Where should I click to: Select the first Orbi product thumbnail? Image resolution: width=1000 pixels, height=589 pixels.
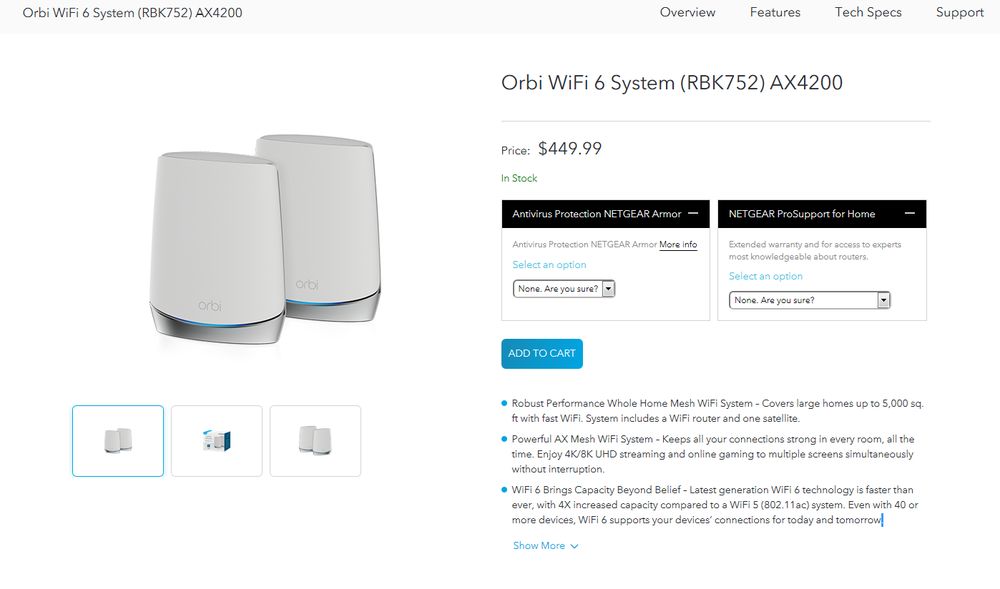[x=118, y=441]
